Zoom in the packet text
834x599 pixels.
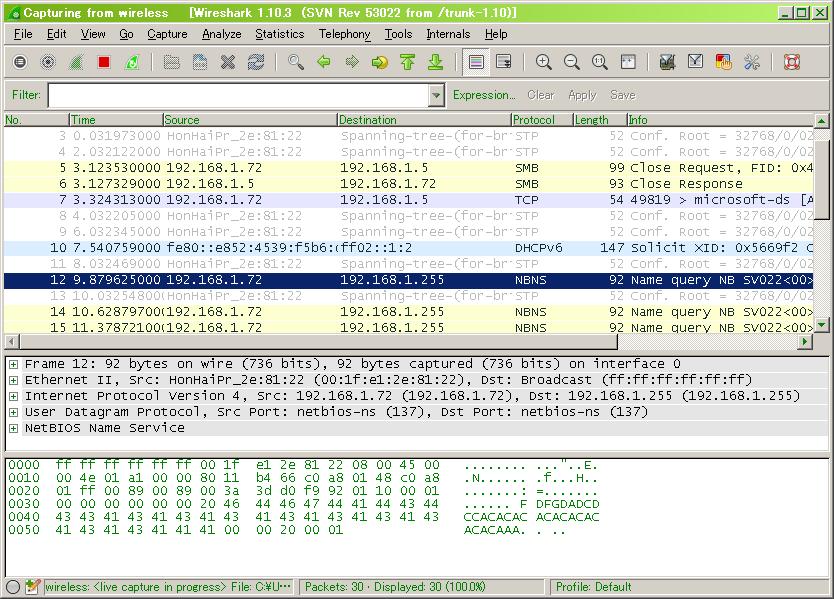544,62
